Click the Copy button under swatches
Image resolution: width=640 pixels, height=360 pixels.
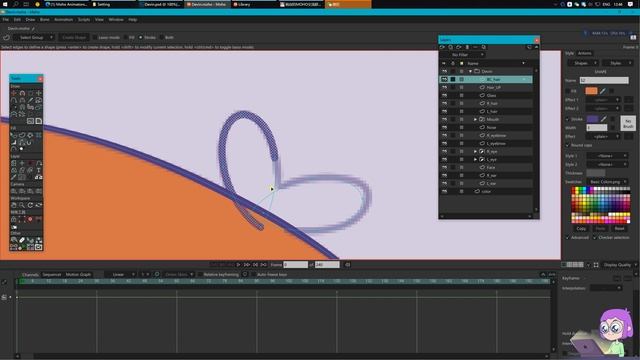pos(581,229)
